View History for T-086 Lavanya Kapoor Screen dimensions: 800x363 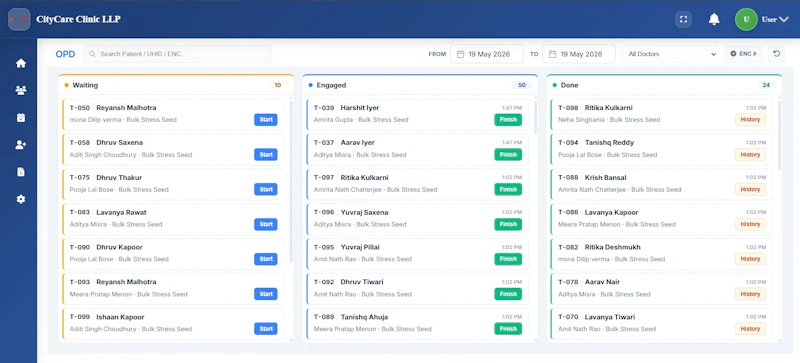pos(751,224)
